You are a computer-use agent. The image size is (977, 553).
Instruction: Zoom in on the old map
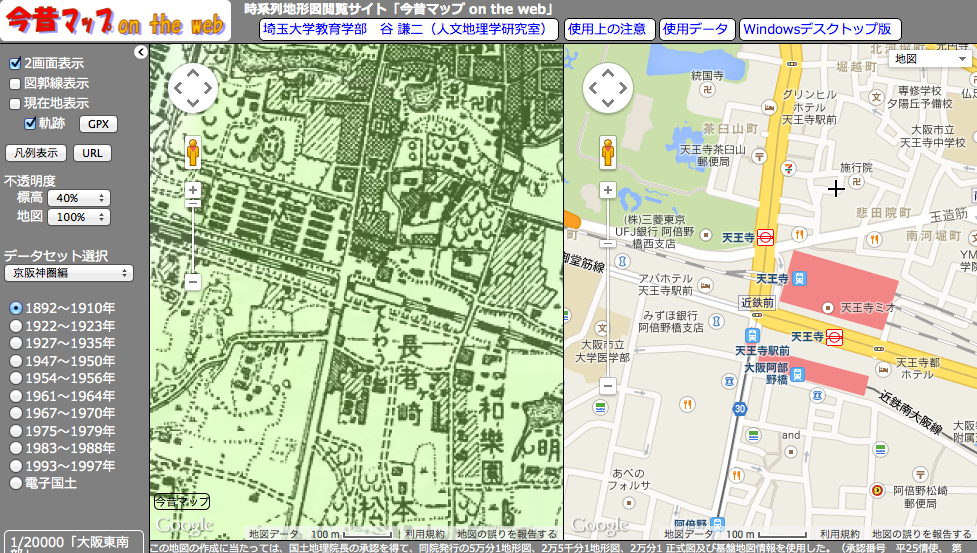click(193, 190)
